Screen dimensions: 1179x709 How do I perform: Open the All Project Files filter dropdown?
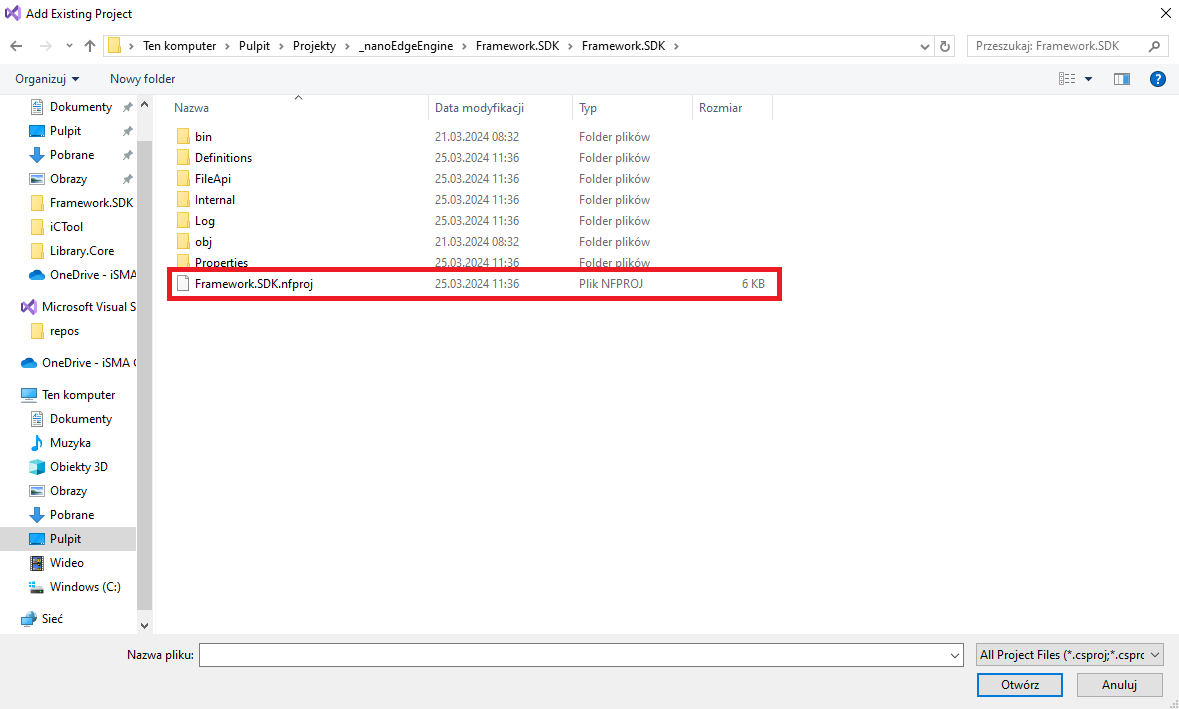(1070, 655)
